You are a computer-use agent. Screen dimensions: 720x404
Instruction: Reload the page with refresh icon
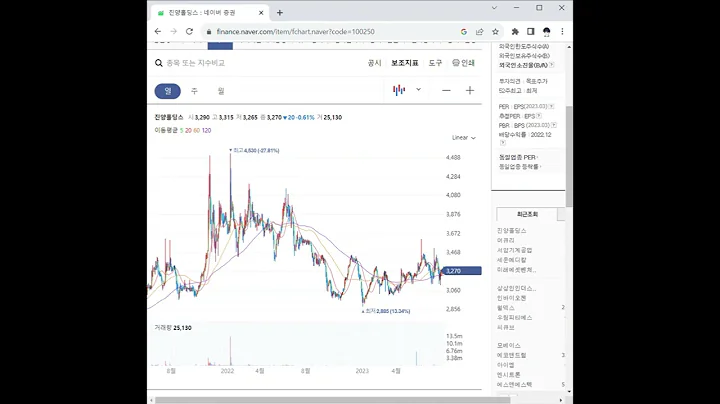[189, 32]
